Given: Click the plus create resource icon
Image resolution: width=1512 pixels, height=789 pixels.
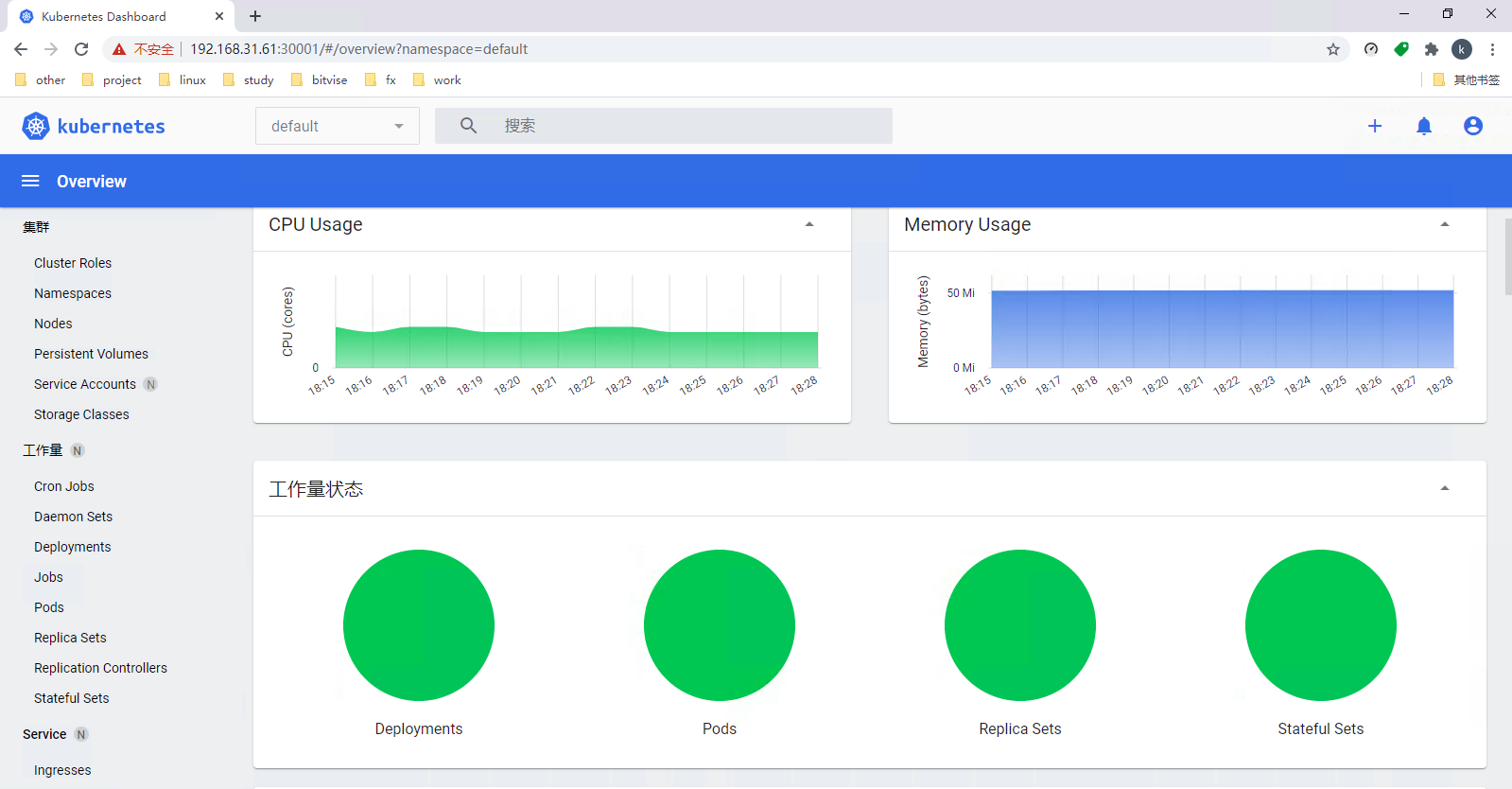Looking at the screenshot, I should 1375,126.
